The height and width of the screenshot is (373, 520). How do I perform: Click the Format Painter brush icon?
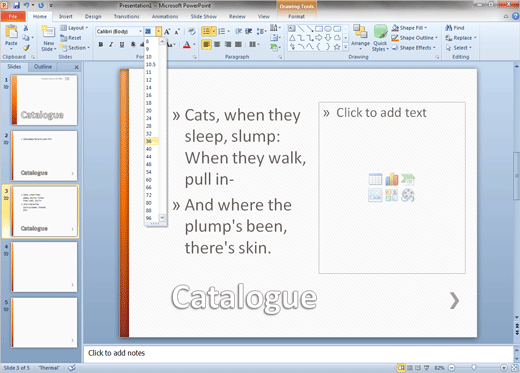coord(26,48)
